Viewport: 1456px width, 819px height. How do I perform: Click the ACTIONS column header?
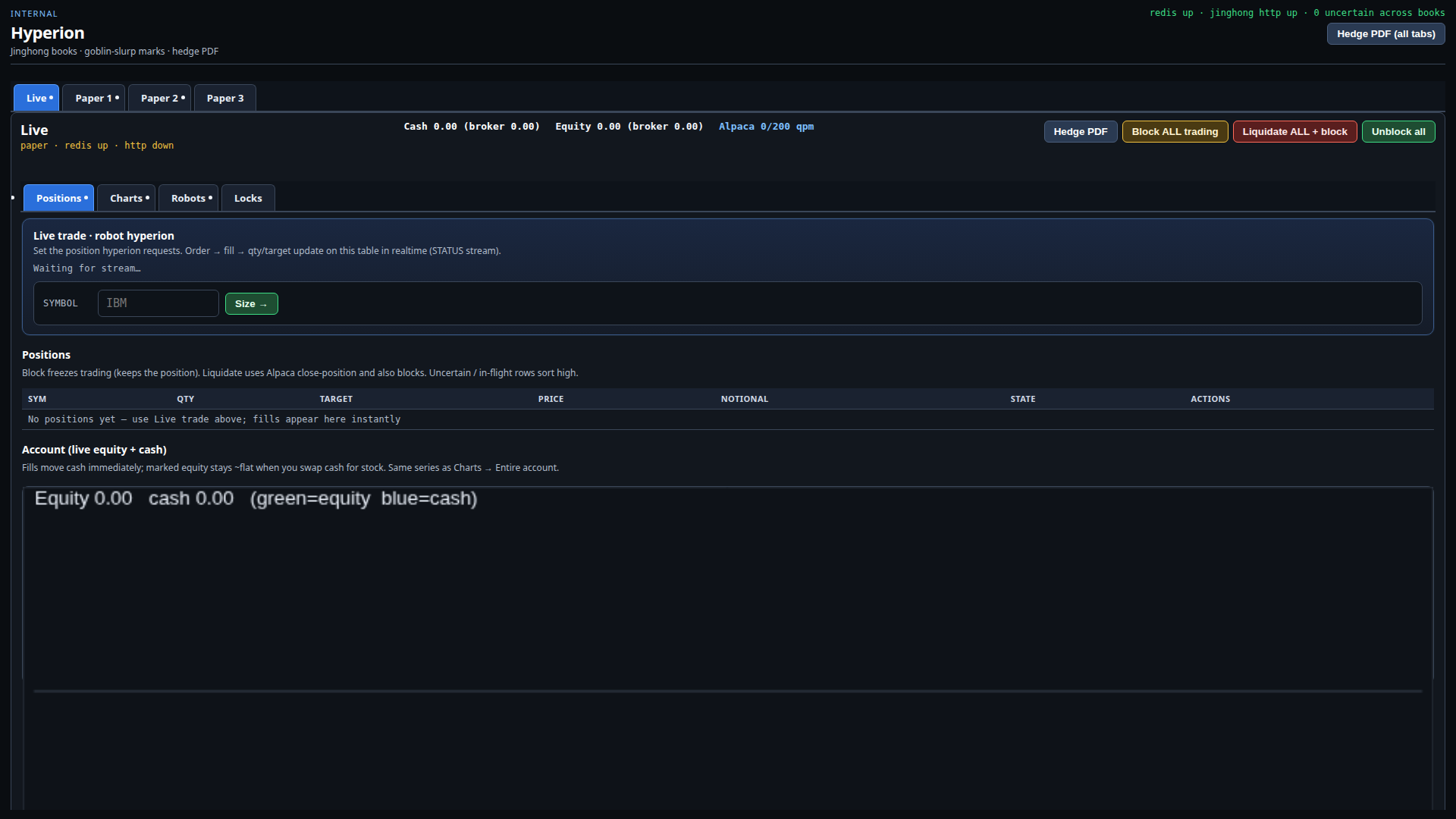pyautogui.click(x=1210, y=399)
